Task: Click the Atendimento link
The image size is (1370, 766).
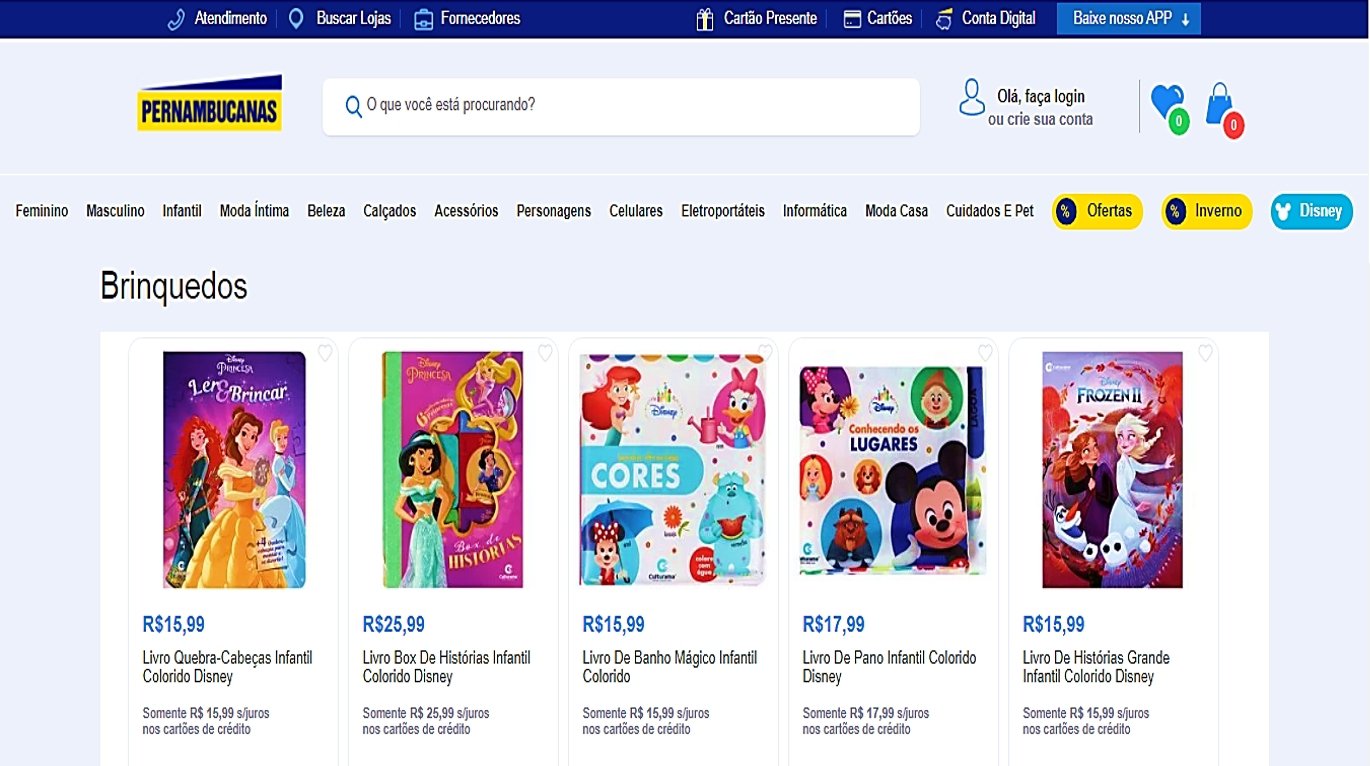Action: tap(231, 19)
